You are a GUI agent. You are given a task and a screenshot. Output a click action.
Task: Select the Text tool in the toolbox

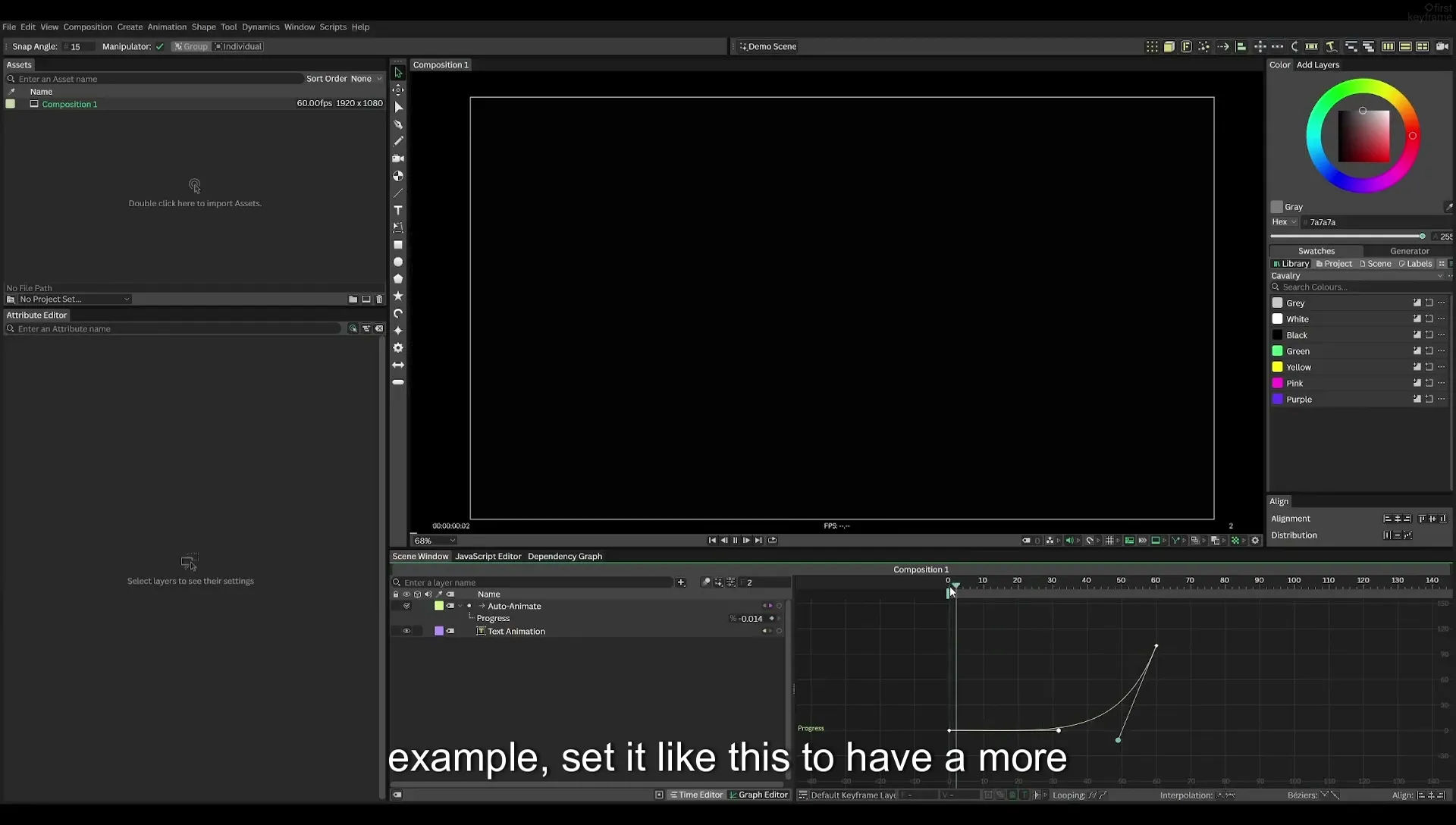click(398, 210)
